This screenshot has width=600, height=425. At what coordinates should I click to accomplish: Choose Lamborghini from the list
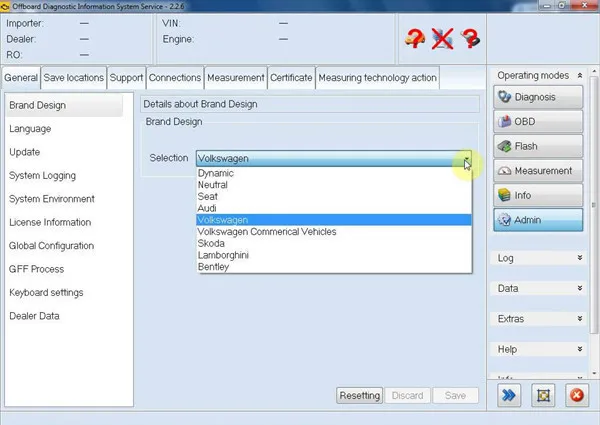point(334,255)
